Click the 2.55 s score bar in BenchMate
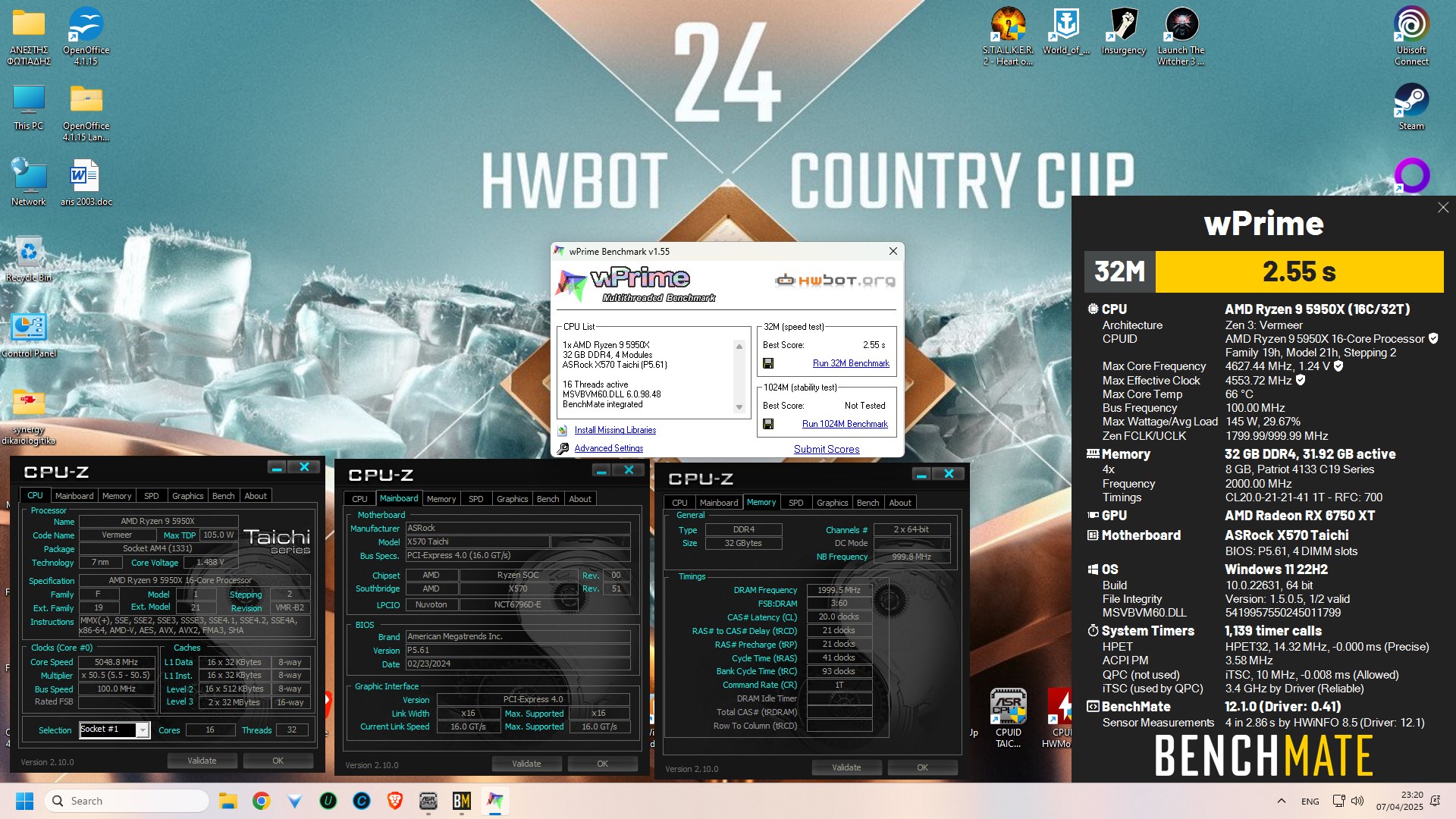Screen dimensions: 1456x819 coord(1298,271)
